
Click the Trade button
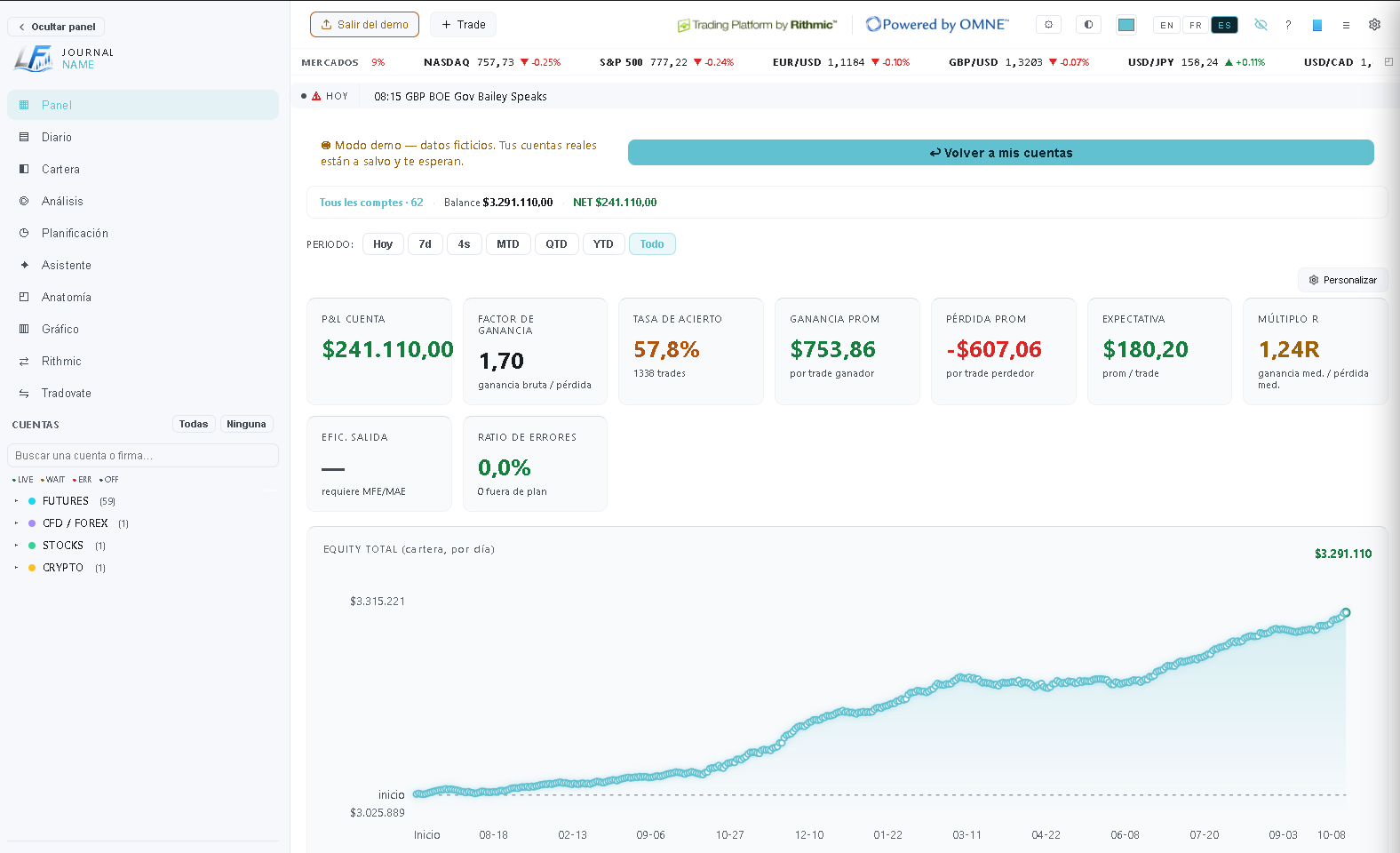(x=463, y=25)
